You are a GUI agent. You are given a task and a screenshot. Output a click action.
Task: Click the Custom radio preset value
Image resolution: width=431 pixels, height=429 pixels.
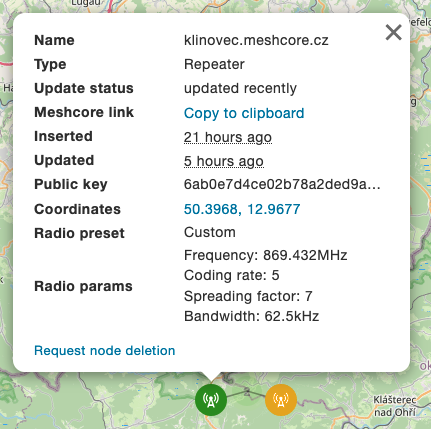click(210, 232)
